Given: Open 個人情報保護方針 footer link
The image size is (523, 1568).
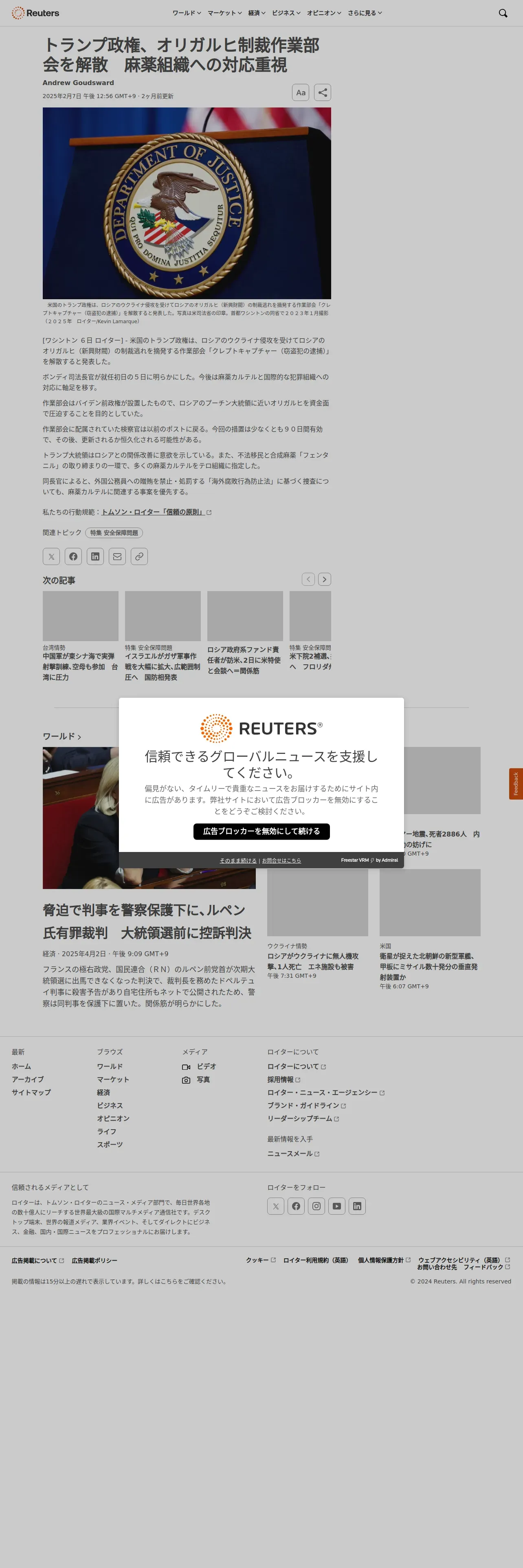Looking at the screenshot, I should coord(384,1260).
